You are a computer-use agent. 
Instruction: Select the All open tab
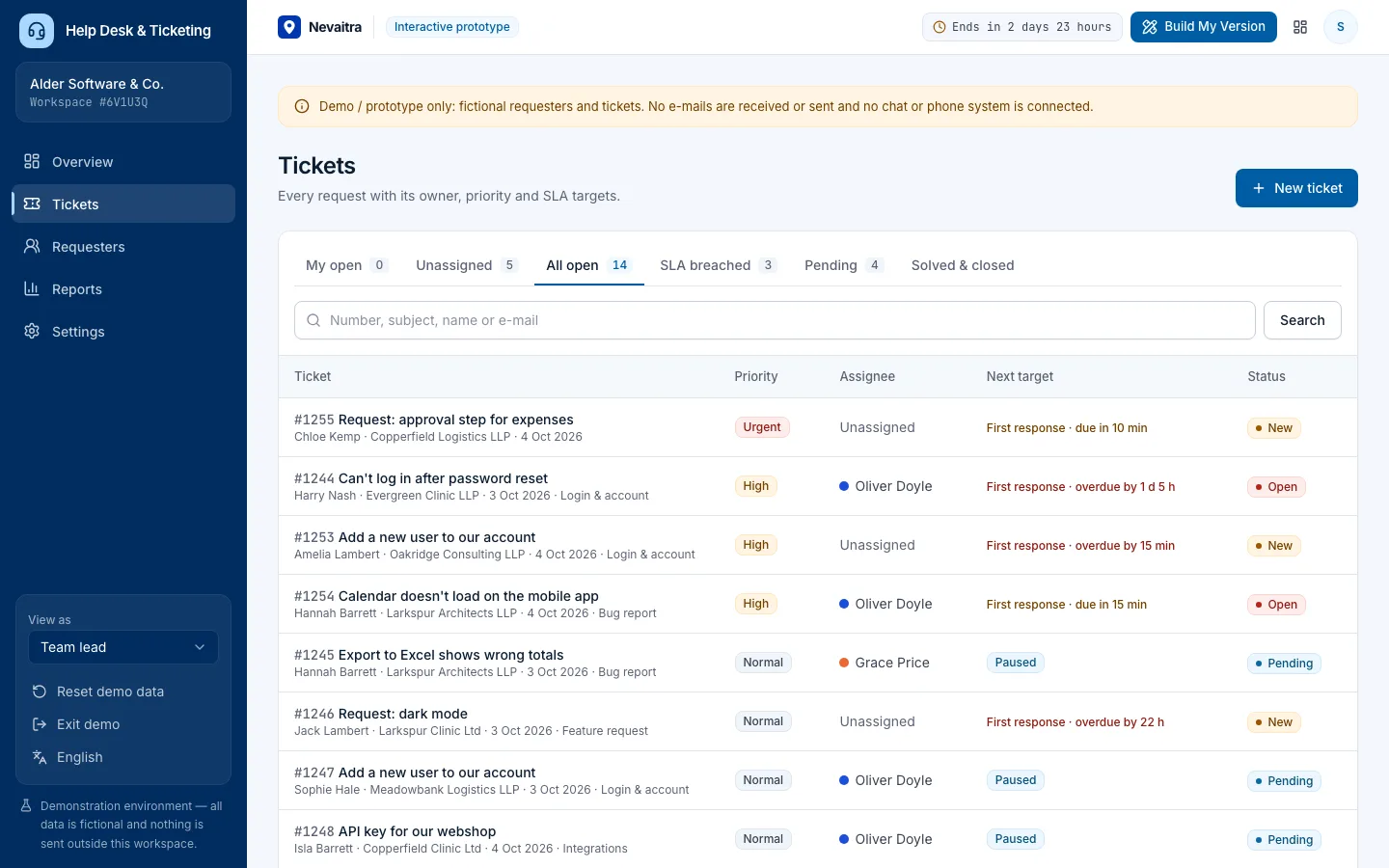click(x=588, y=265)
